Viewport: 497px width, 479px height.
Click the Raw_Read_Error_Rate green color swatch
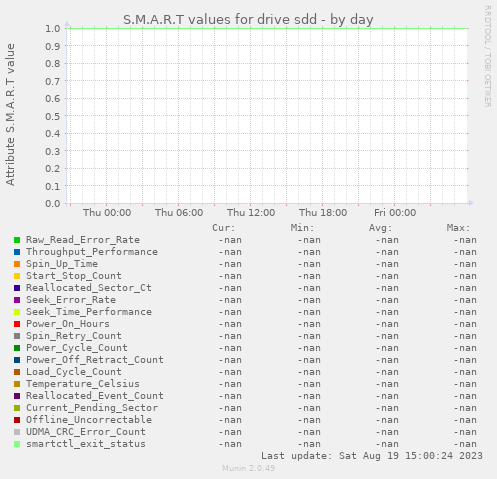(17, 240)
